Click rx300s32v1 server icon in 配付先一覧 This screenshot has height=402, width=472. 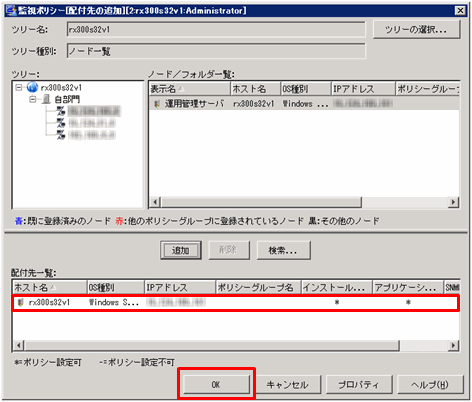click(21, 302)
